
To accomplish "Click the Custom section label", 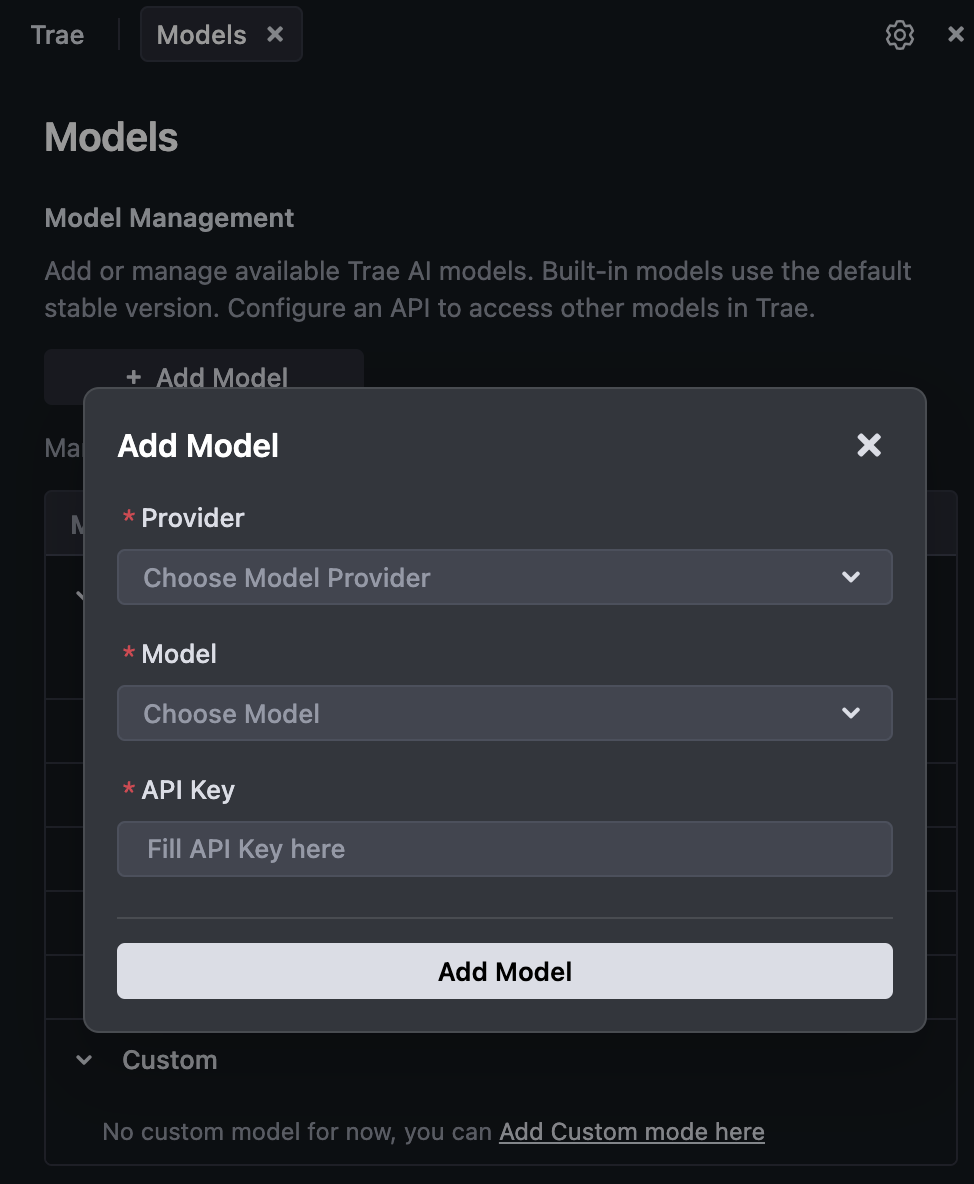I will coord(169,1060).
